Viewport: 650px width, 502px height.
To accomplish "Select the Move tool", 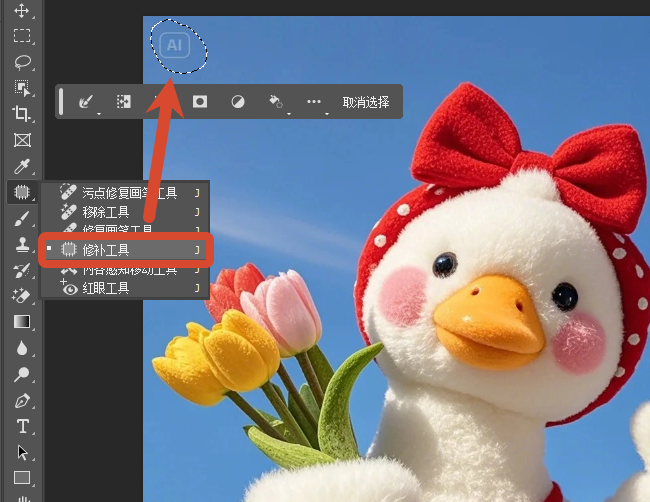I will pyautogui.click(x=22, y=10).
